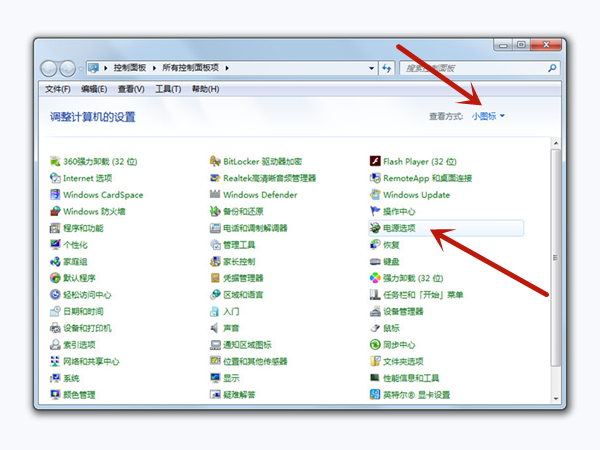Open the RemoteApp 和桌面连接 link
The height and width of the screenshot is (450, 600).
coord(427,178)
